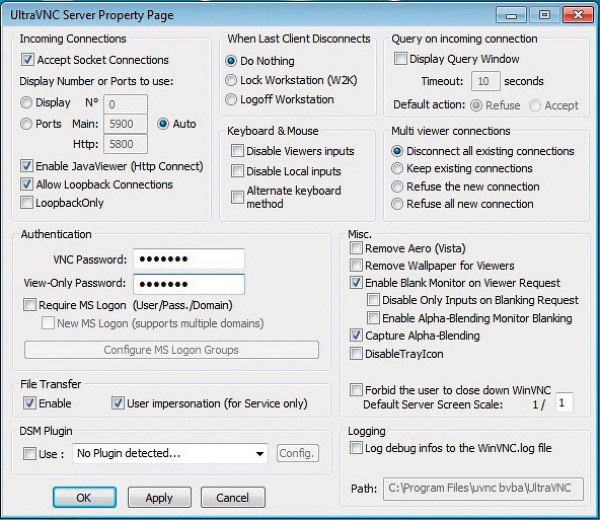The image size is (600, 520).
Task: Click the Display N° input field
Action: (126, 104)
